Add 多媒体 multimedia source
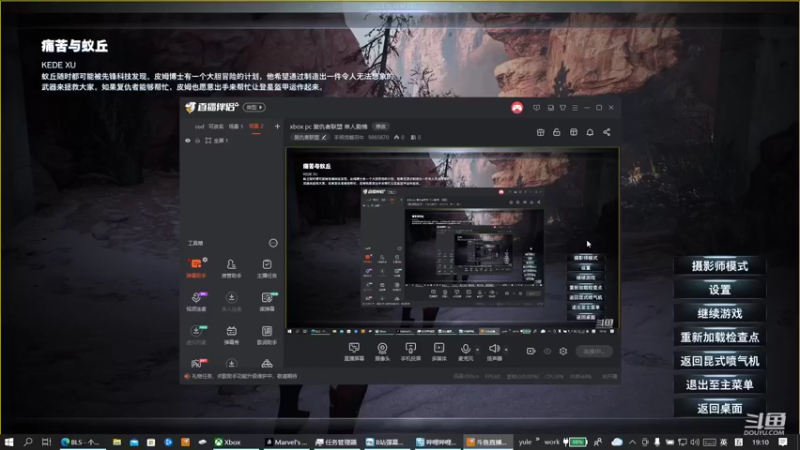Image resolution: width=800 pixels, height=450 pixels. [x=439, y=352]
